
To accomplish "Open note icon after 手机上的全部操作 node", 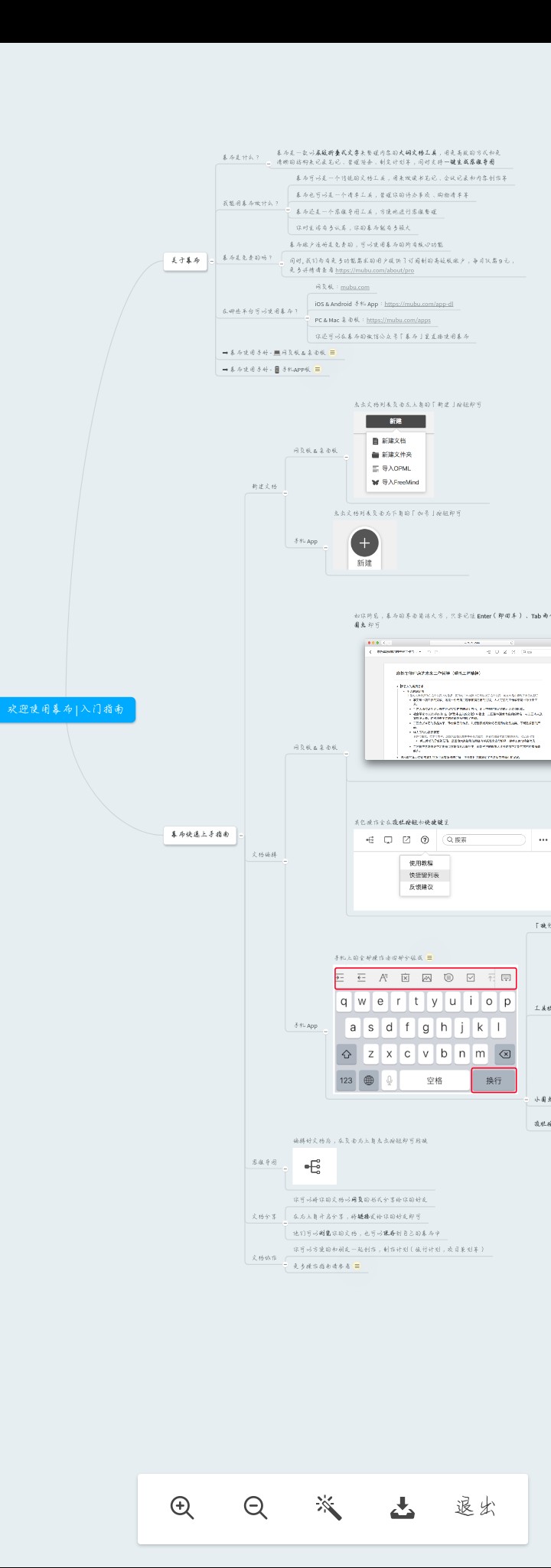I will click(429, 957).
